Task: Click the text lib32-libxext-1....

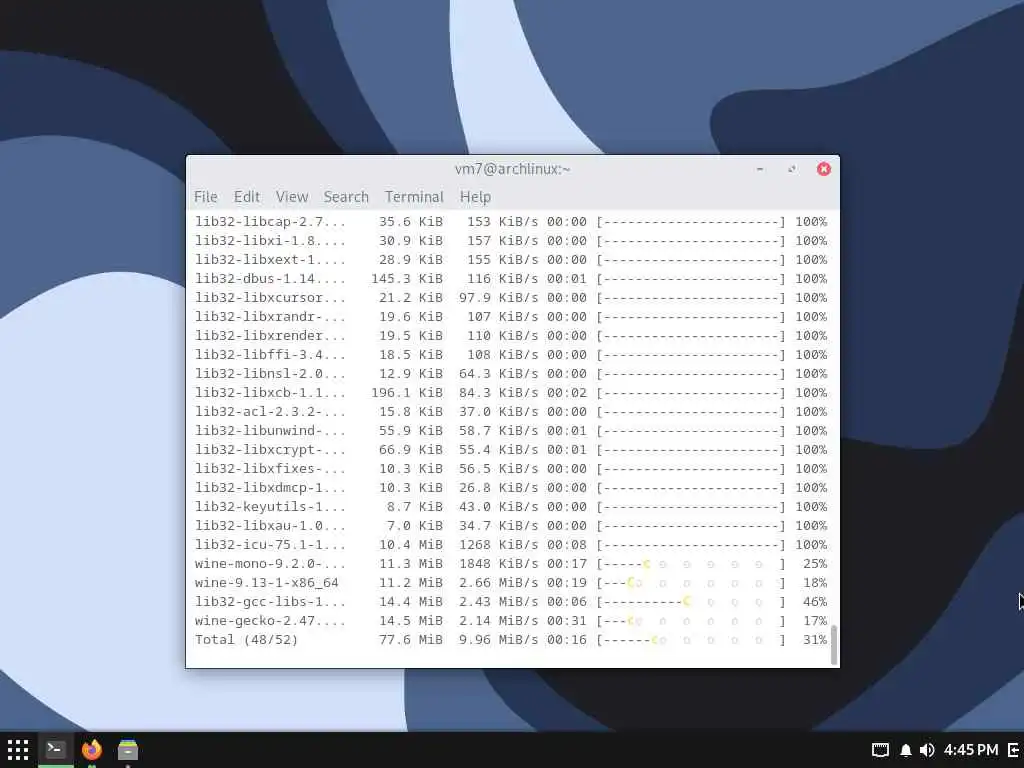Action: 254,259
